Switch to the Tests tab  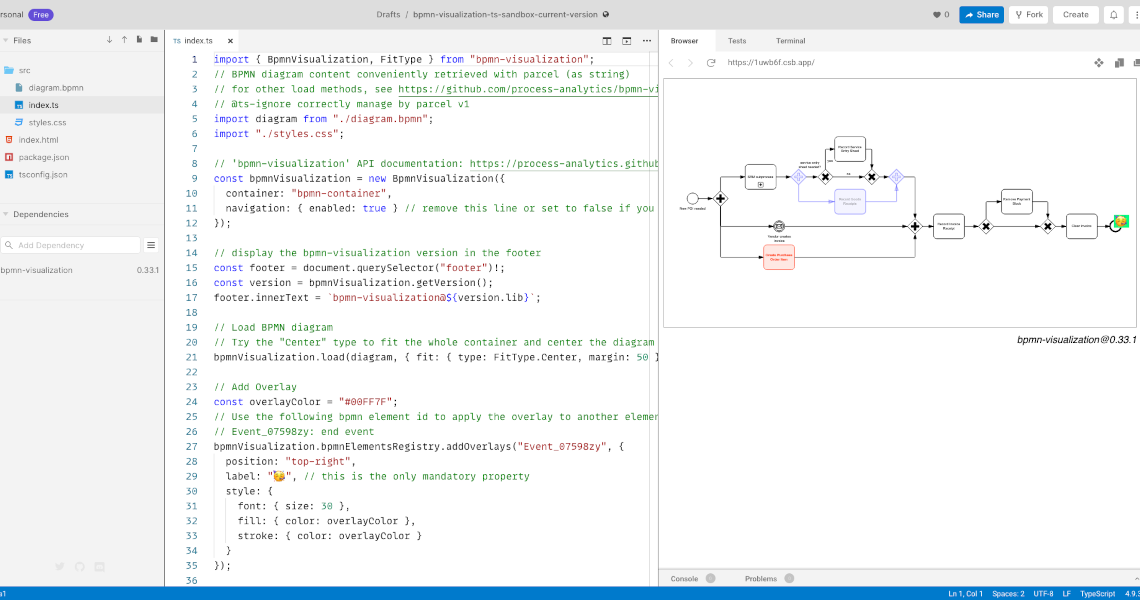[737, 41]
